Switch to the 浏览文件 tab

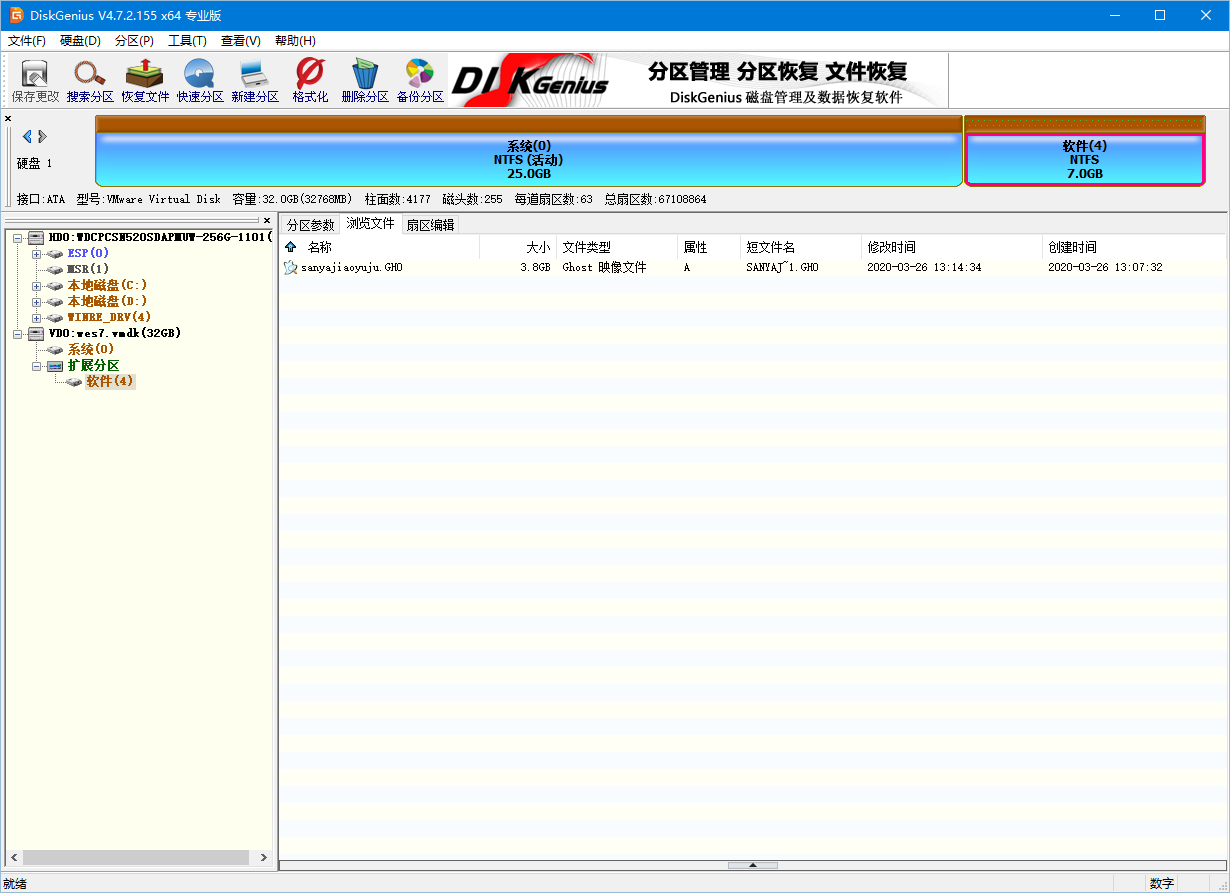coord(371,223)
